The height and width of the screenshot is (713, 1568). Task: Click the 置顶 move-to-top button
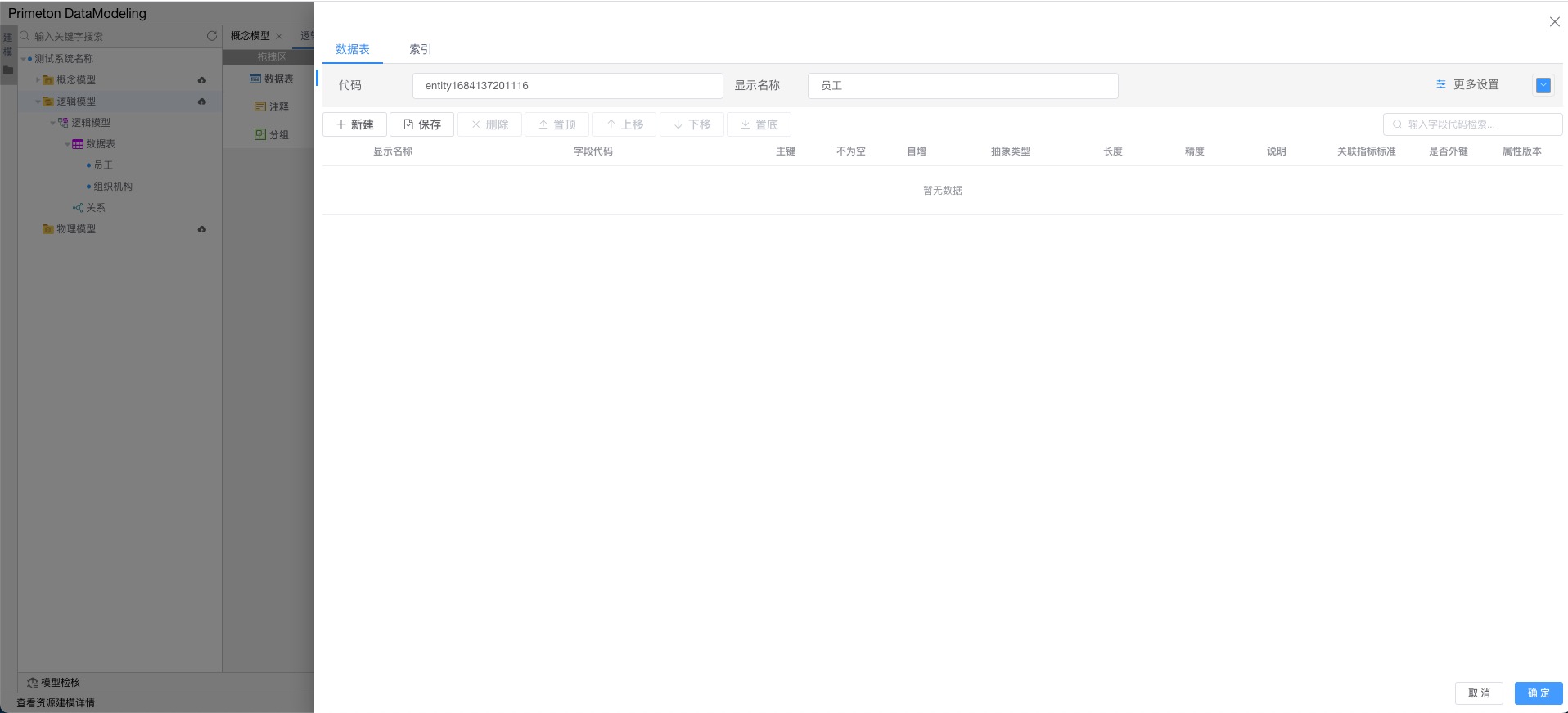[x=557, y=124]
